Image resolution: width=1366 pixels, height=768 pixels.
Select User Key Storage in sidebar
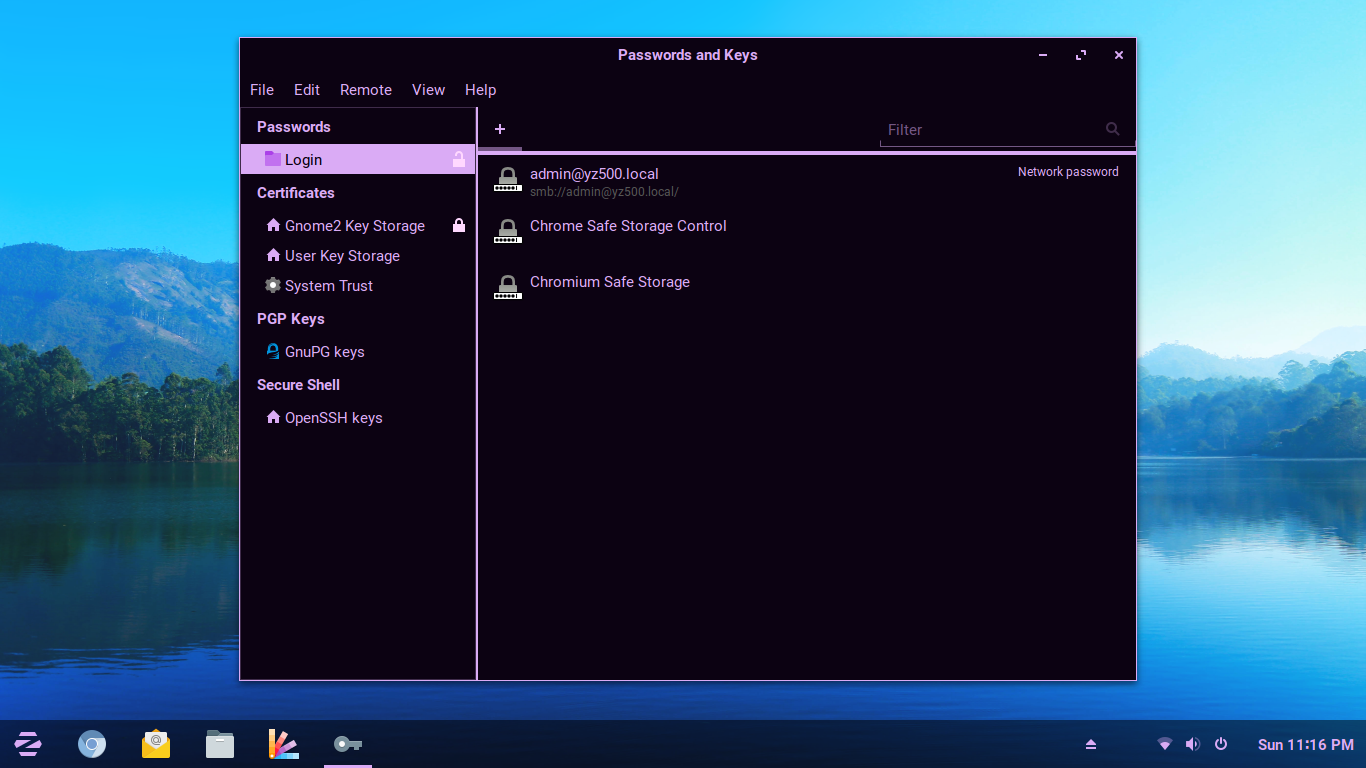342,256
